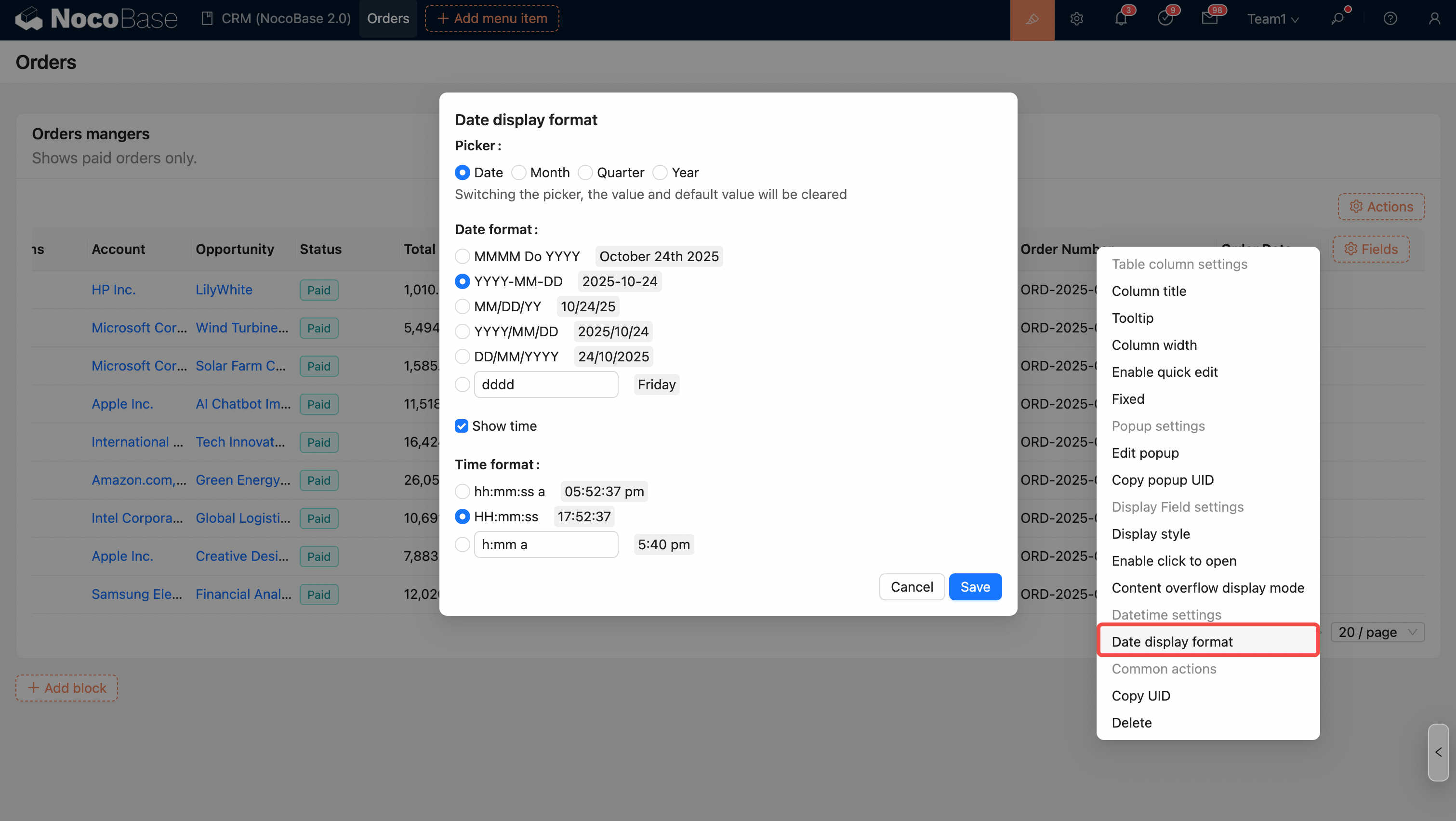Choose the DD/MM/YYYY date format
Screen dimensions: 1456x821
[x=463, y=357]
